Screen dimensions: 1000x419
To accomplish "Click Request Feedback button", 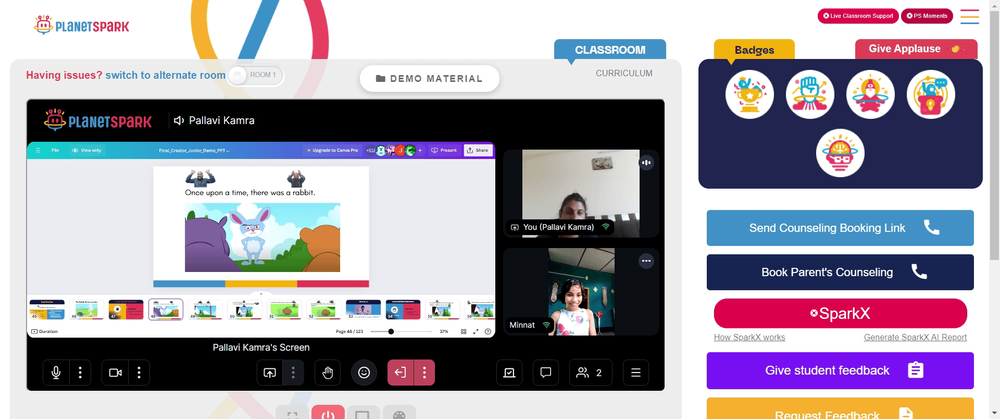I will coord(840,408).
